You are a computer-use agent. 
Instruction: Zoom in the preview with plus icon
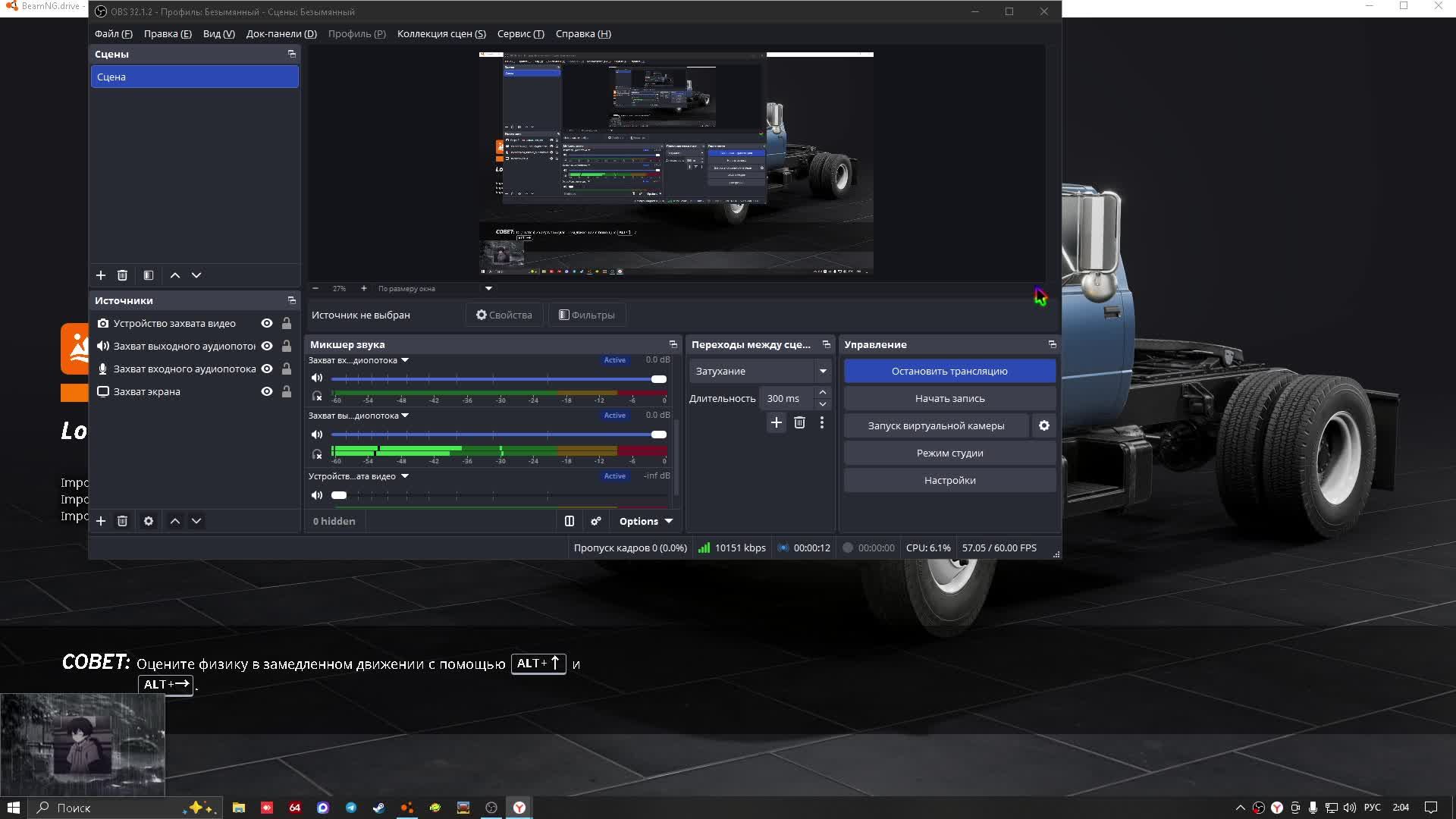point(364,288)
